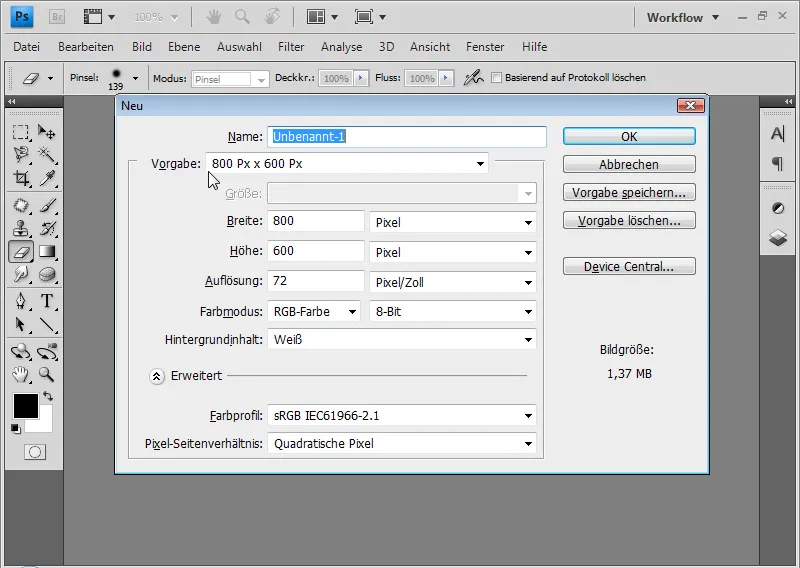Click Vorgabe löschen button
The height and width of the screenshot is (568, 800).
(629, 220)
